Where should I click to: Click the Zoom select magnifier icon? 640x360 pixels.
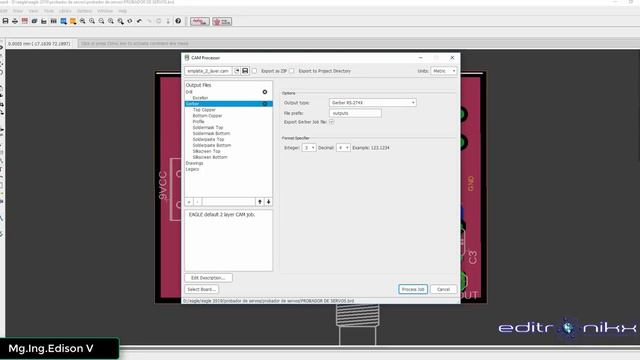[120, 21]
